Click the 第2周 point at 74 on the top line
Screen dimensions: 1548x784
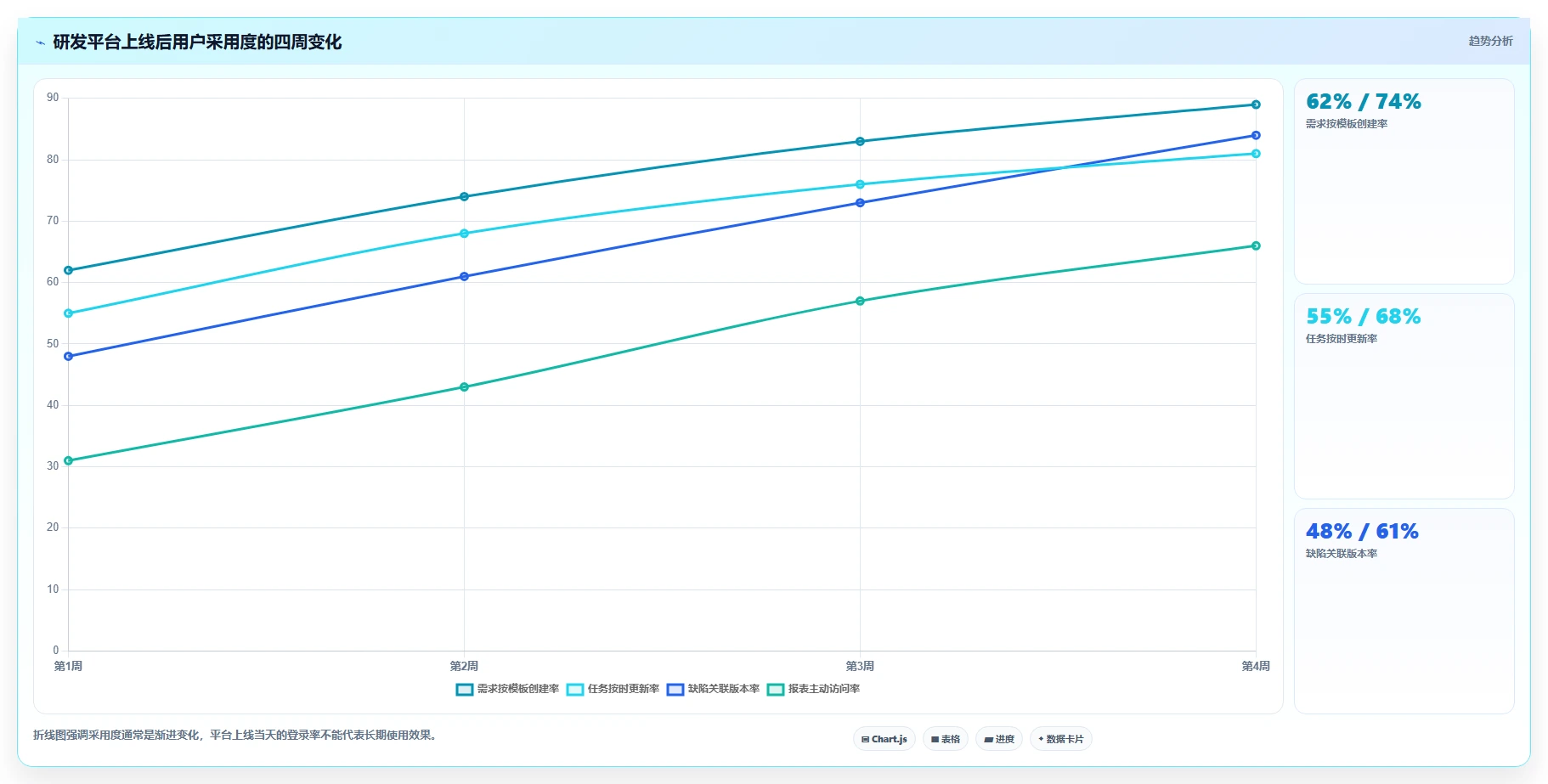464,196
